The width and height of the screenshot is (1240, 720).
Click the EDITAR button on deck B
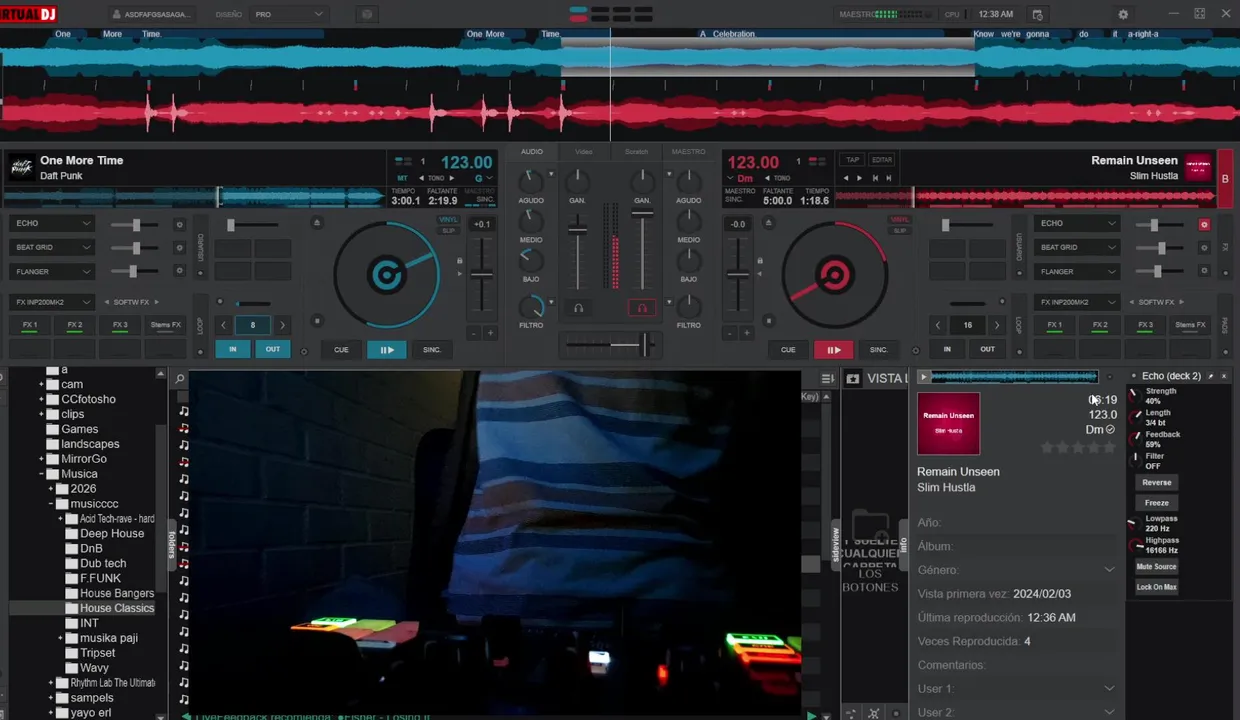882,160
